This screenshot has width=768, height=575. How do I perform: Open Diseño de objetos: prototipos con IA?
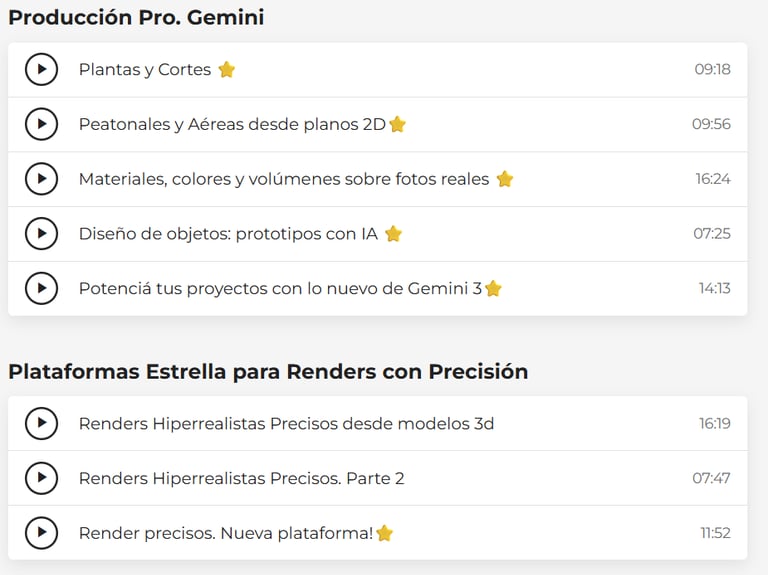(x=228, y=234)
